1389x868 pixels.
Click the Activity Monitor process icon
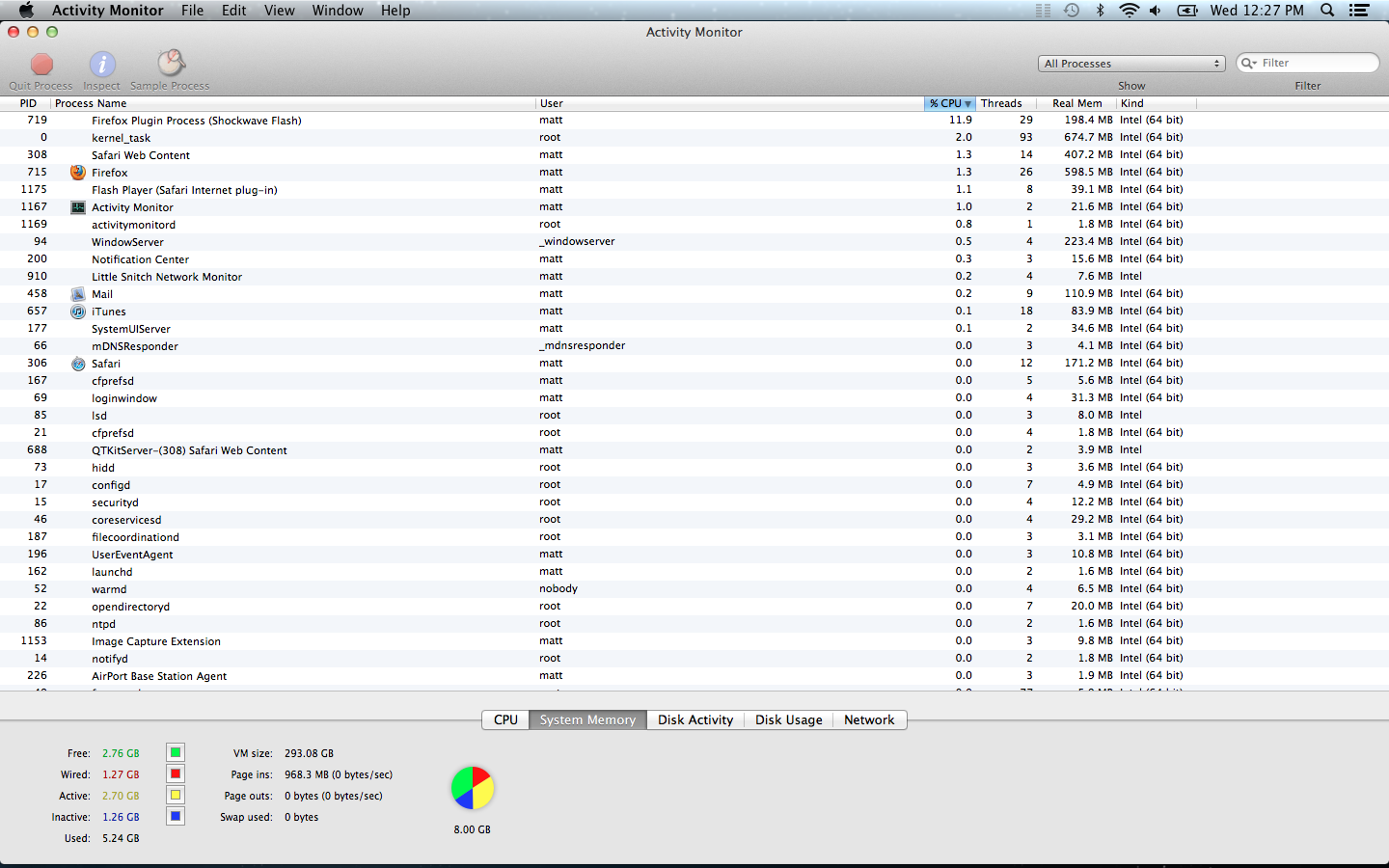tap(78, 207)
